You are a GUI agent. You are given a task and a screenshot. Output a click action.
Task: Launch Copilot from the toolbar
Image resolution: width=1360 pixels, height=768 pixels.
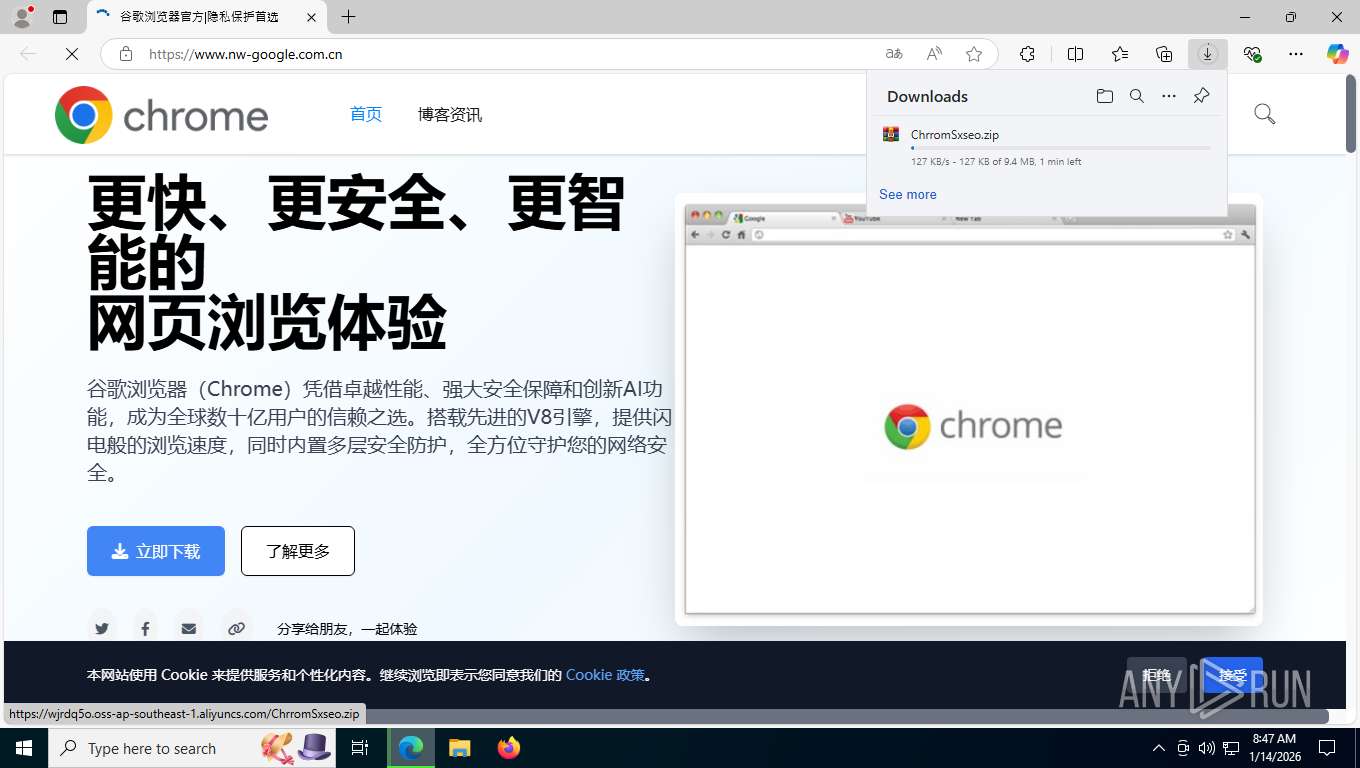(x=1338, y=54)
